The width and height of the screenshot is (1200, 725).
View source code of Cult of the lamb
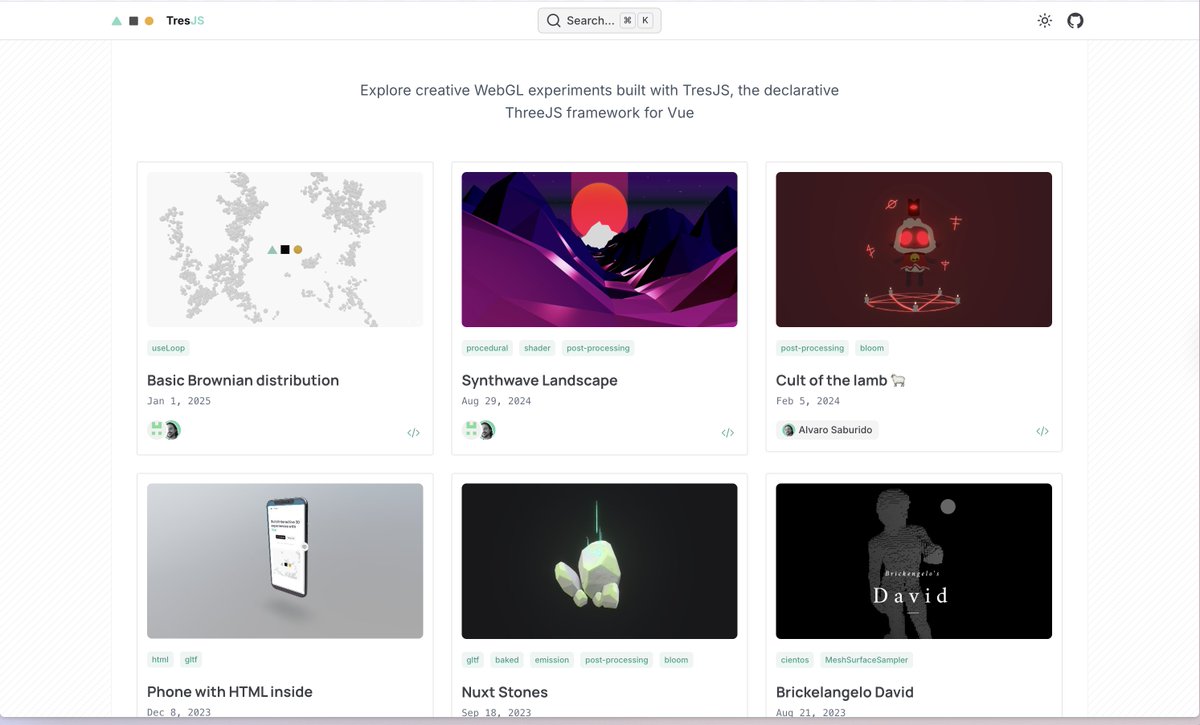click(1042, 431)
